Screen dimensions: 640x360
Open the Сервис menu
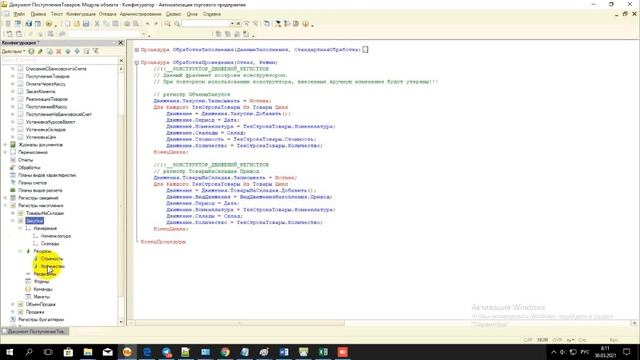pyautogui.click(x=173, y=14)
